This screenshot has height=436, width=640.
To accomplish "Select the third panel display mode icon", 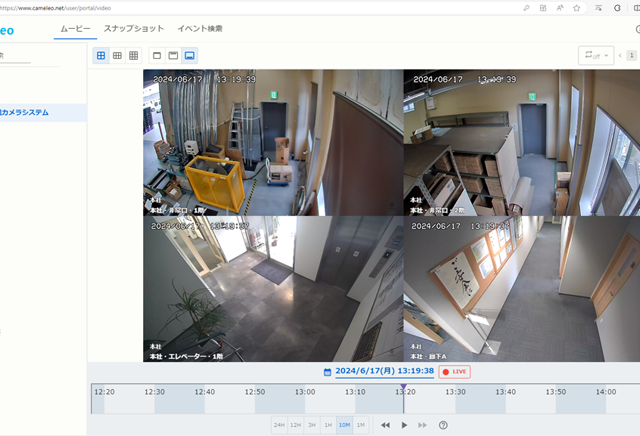I will coord(189,56).
